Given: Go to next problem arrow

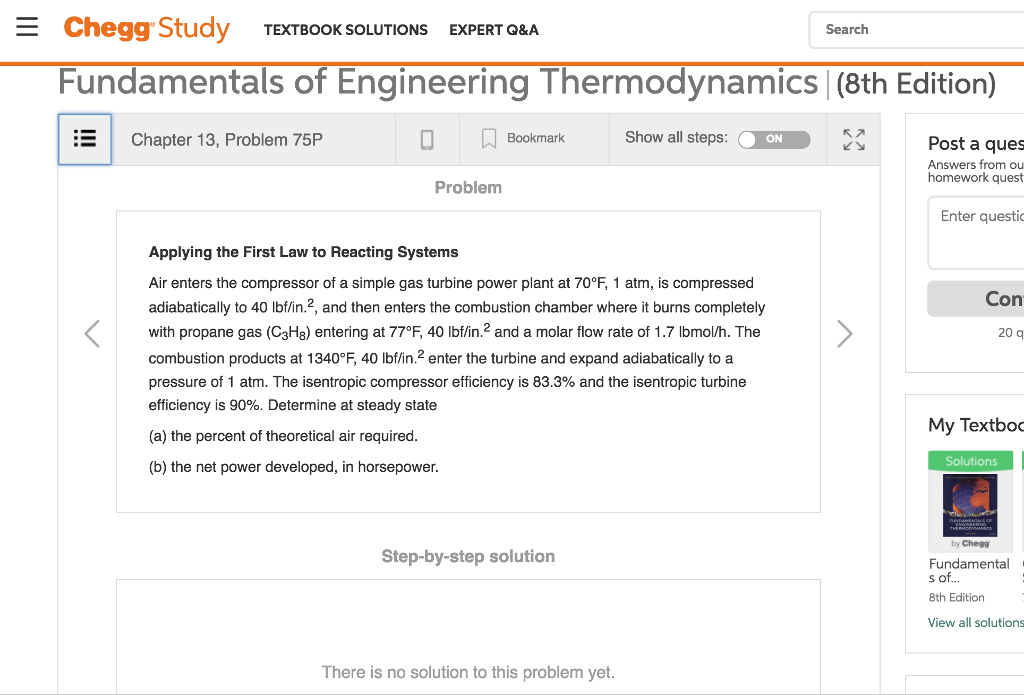Looking at the screenshot, I should tap(844, 334).
